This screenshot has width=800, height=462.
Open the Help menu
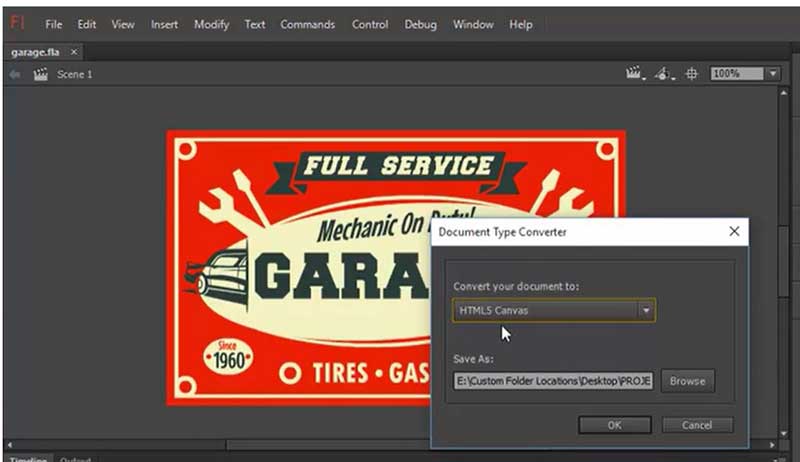[x=520, y=24]
